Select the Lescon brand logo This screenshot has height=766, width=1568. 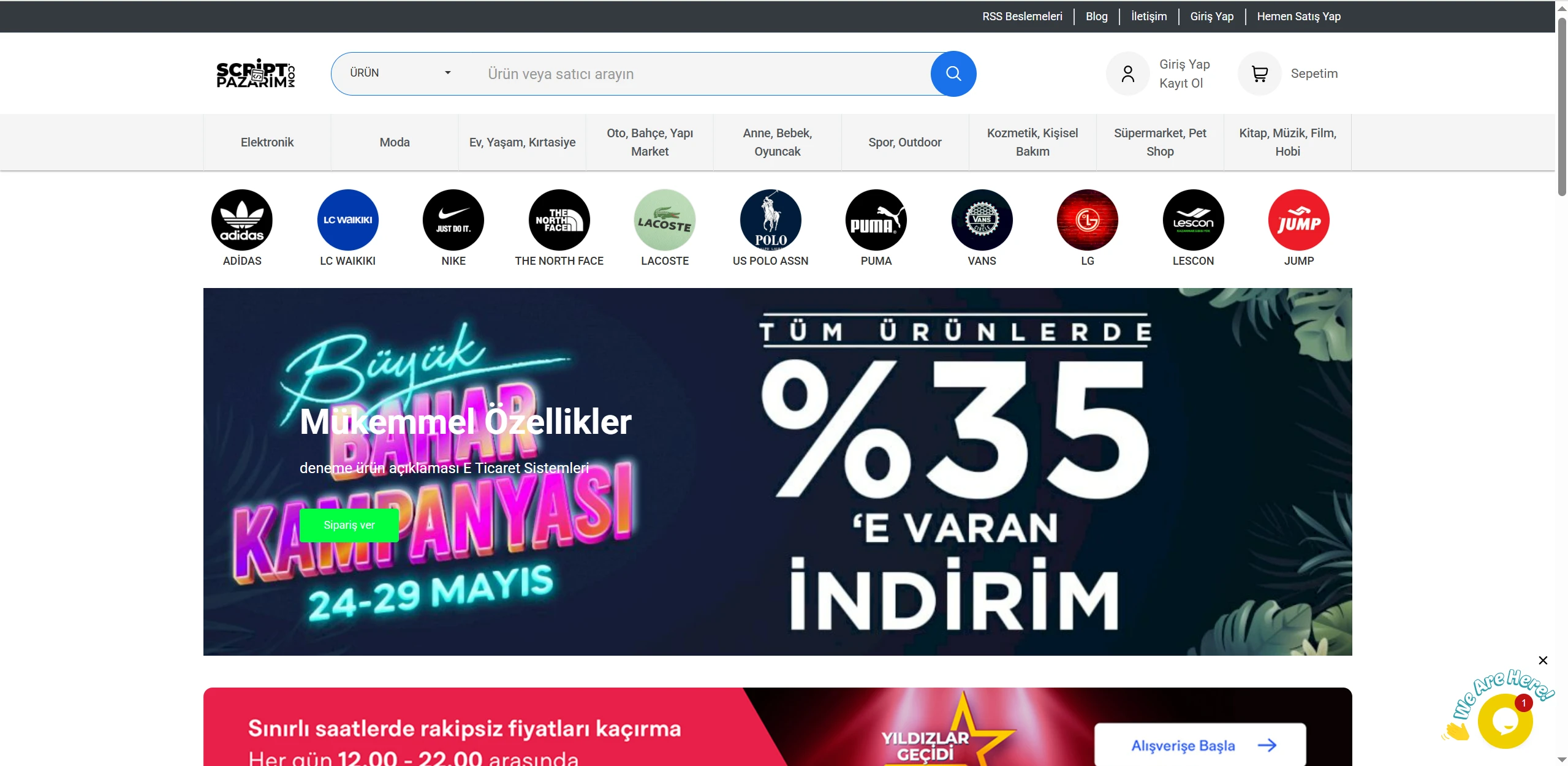(1194, 220)
